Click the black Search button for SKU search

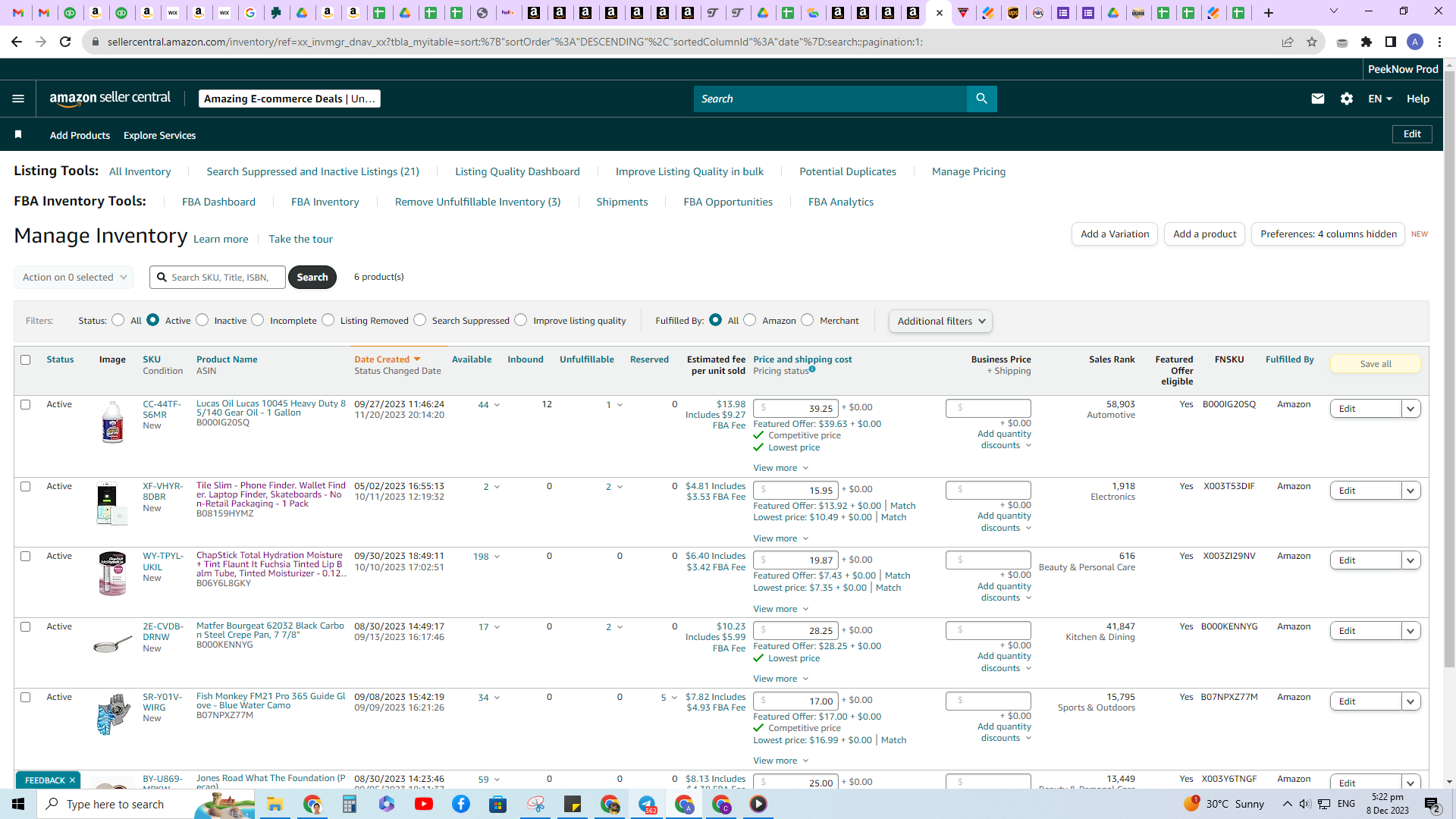tap(312, 277)
